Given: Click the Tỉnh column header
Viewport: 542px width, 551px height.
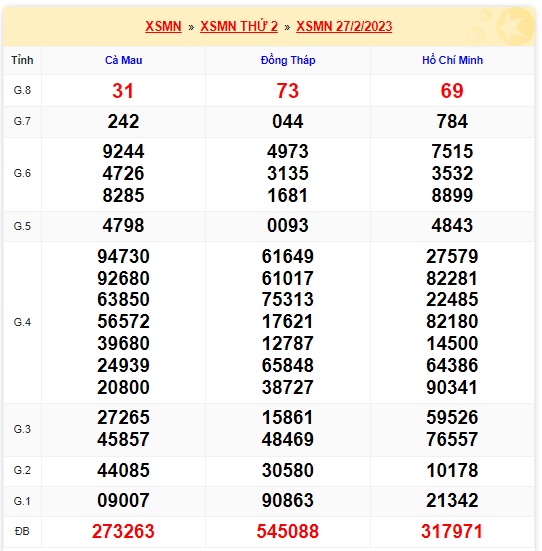Looking at the screenshot, I should point(22,60).
